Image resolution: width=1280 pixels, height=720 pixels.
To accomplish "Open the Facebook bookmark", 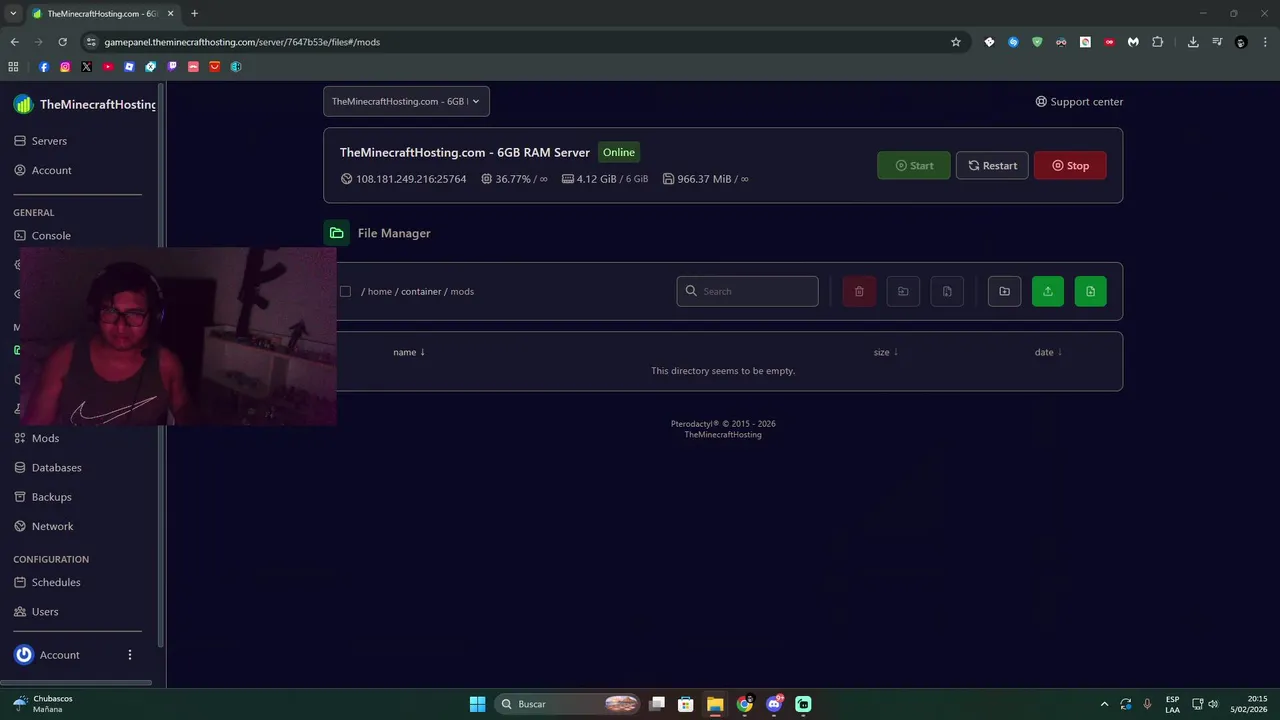I will (x=44, y=67).
